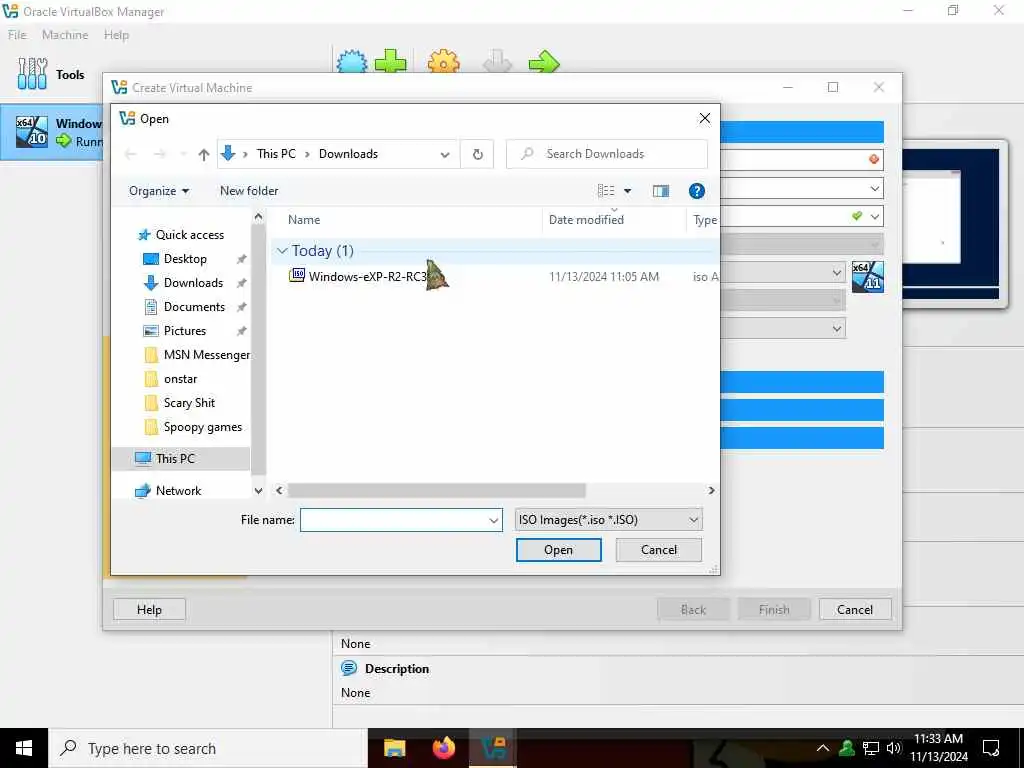
Task: Open the notification center icon
Action: [x=991, y=748]
